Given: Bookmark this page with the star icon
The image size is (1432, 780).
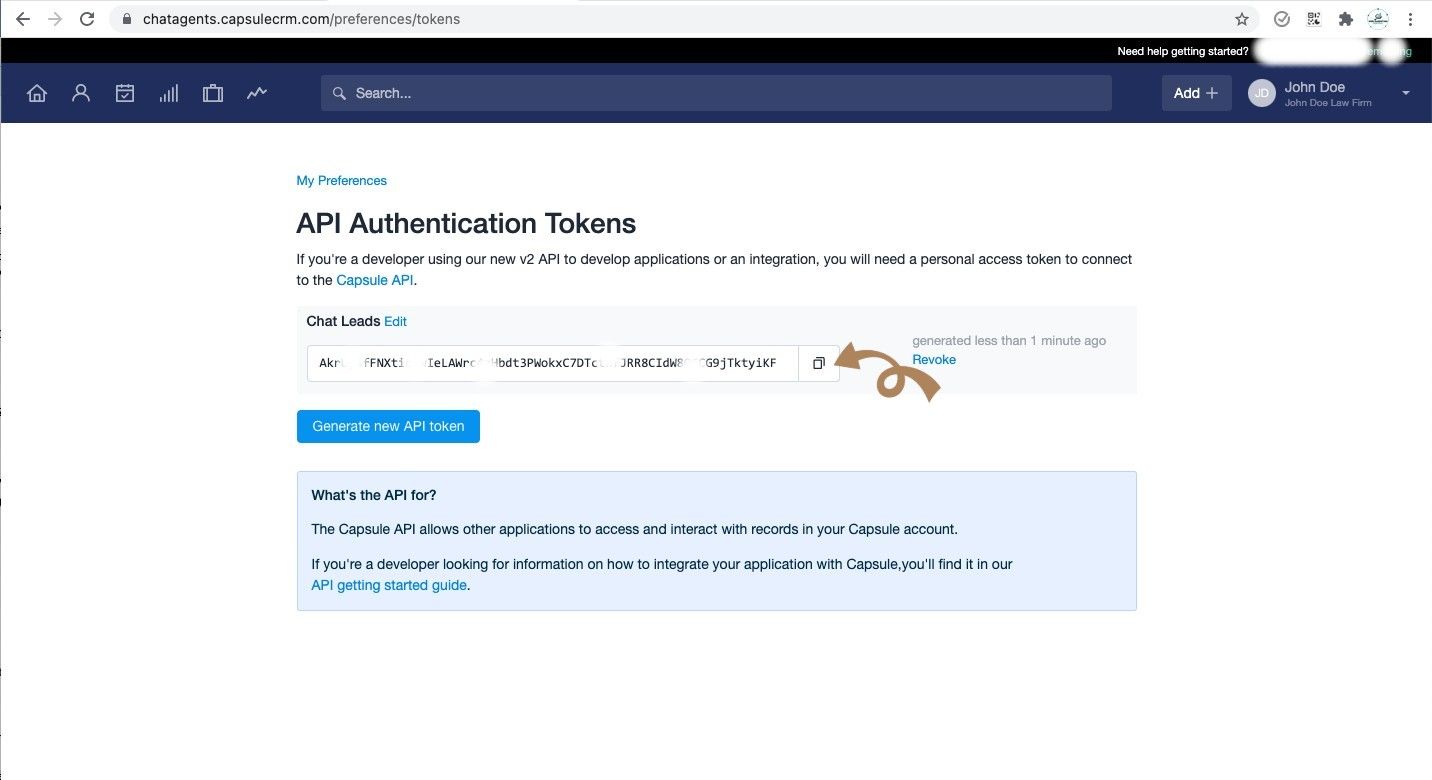Looking at the screenshot, I should click(x=1242, y=19).
